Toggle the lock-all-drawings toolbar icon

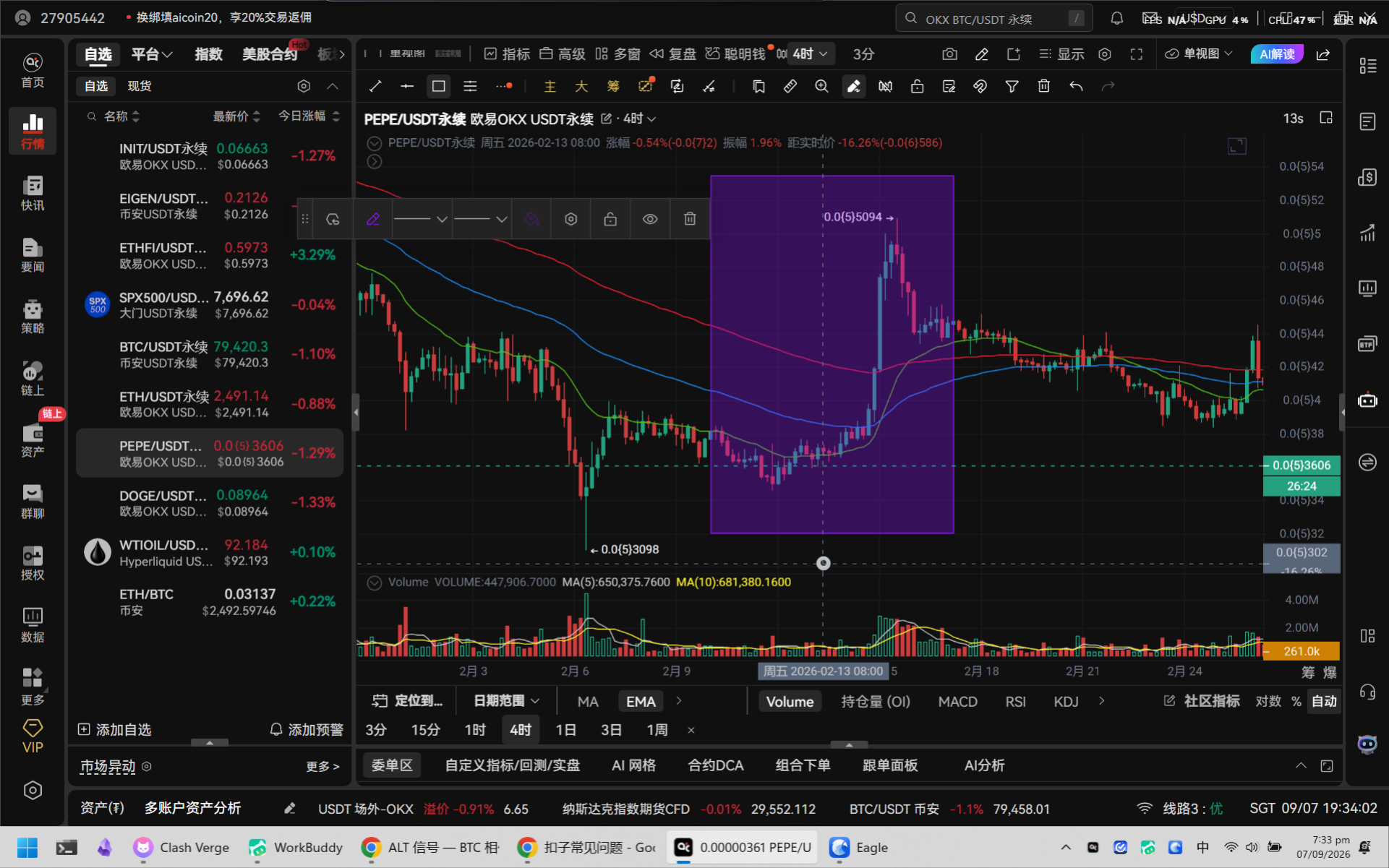(917, 86)
